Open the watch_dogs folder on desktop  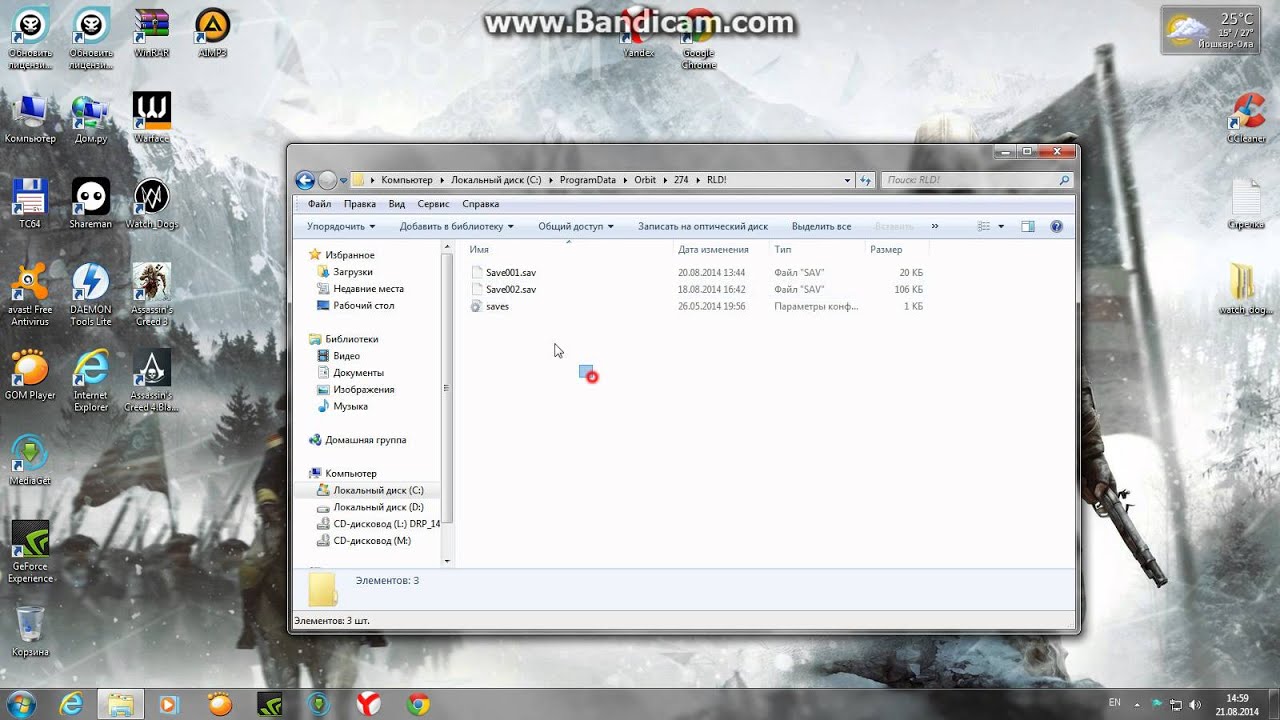(x=1246, y=290)
